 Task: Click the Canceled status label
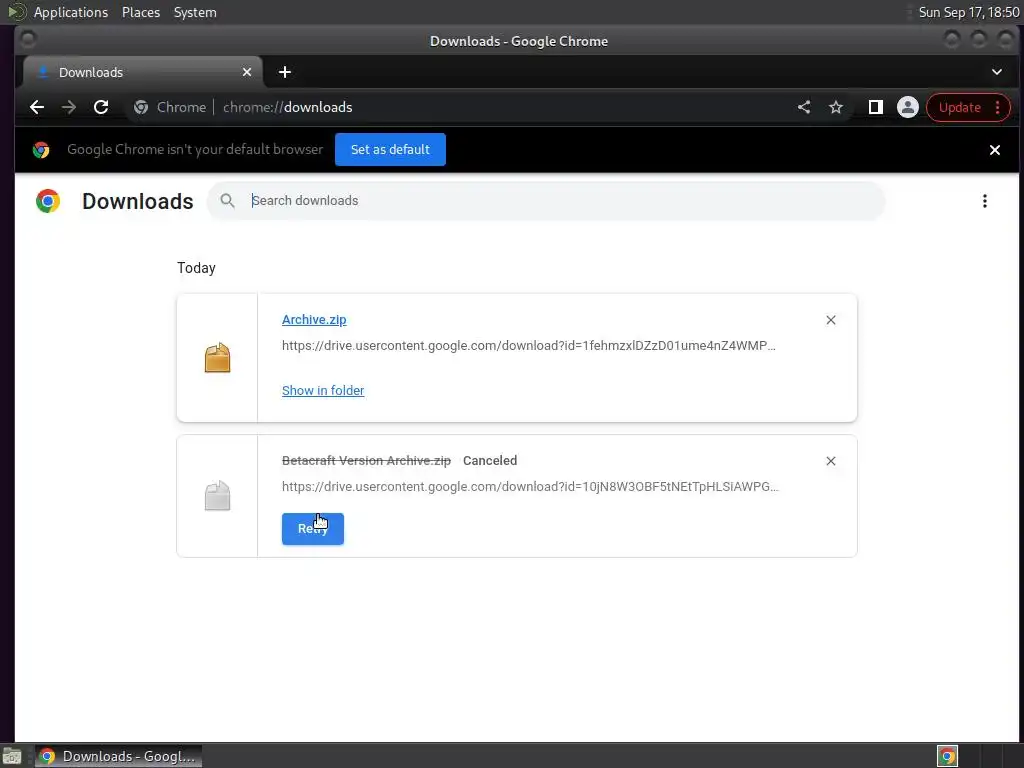click(x=490, y=460)
